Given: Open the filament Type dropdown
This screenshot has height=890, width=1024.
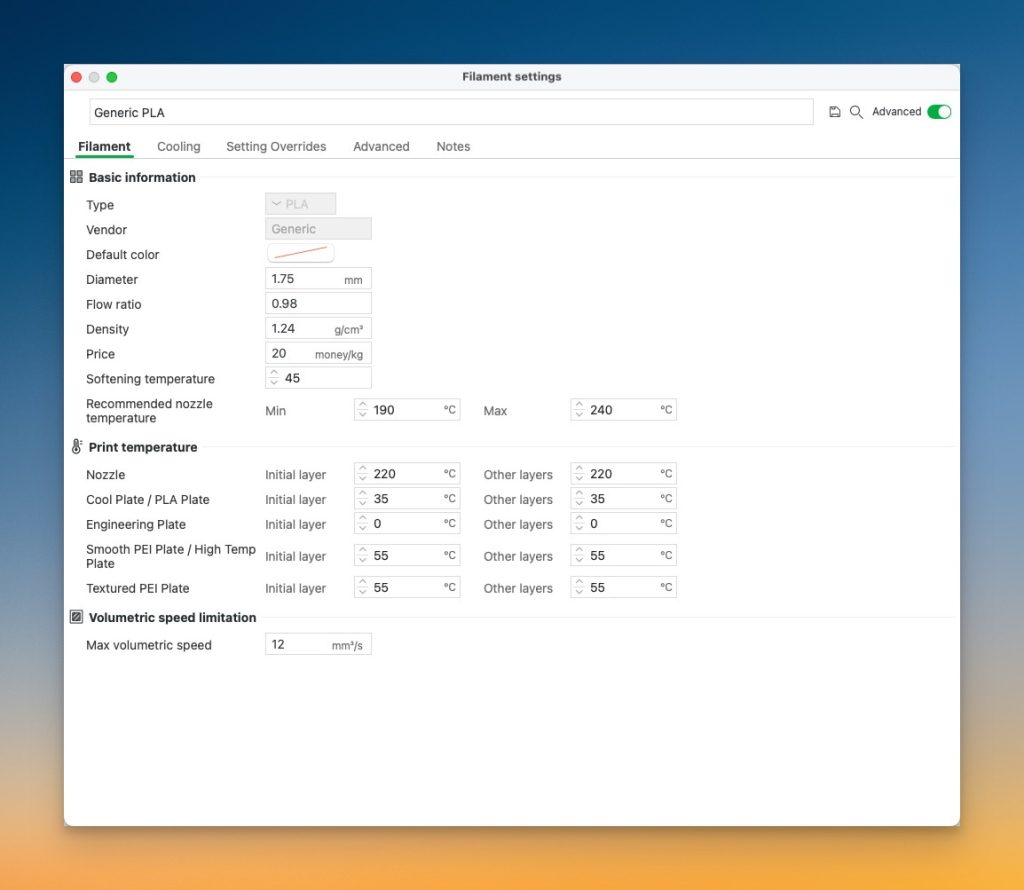Looking at the screenshot, I should (x=300, y=204).
